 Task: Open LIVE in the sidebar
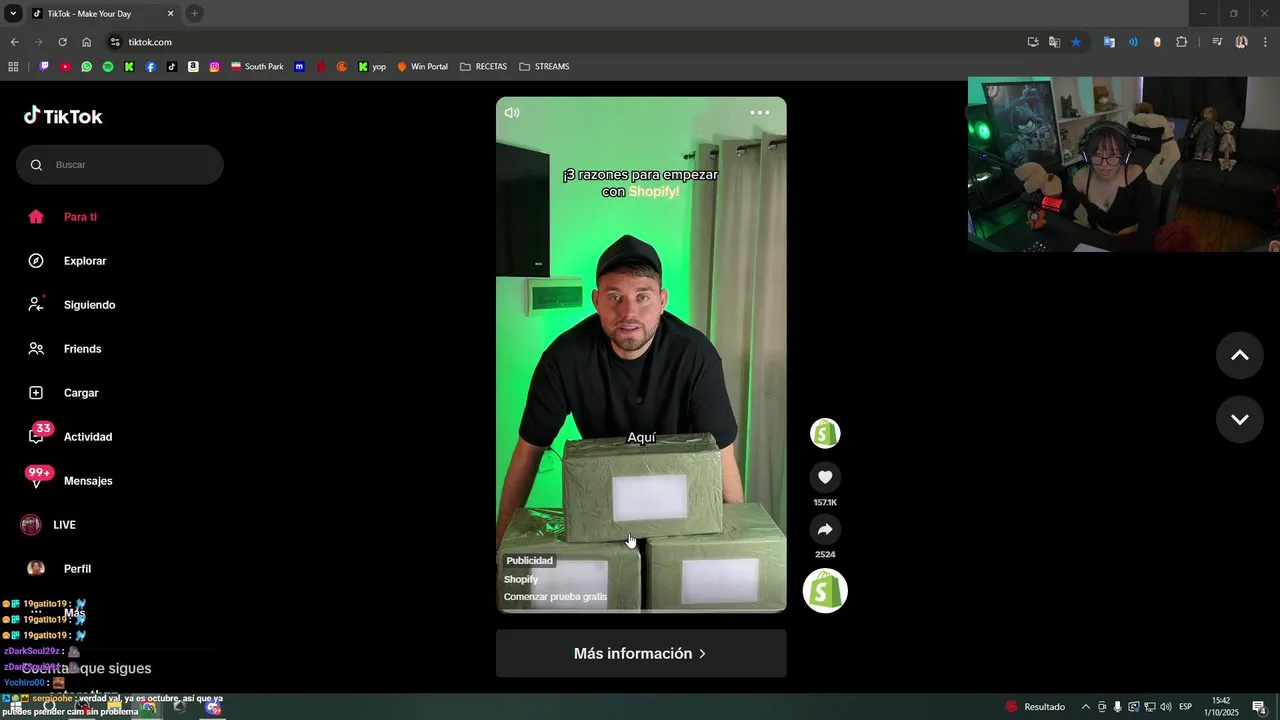[x=64, y=525]
